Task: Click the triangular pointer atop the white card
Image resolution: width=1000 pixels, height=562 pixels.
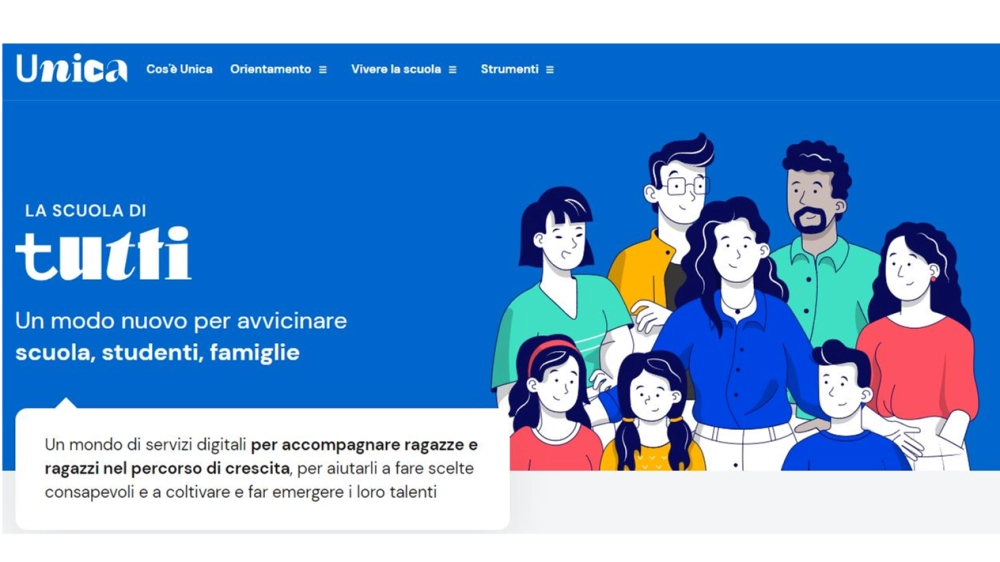Action: pos(66,403)
